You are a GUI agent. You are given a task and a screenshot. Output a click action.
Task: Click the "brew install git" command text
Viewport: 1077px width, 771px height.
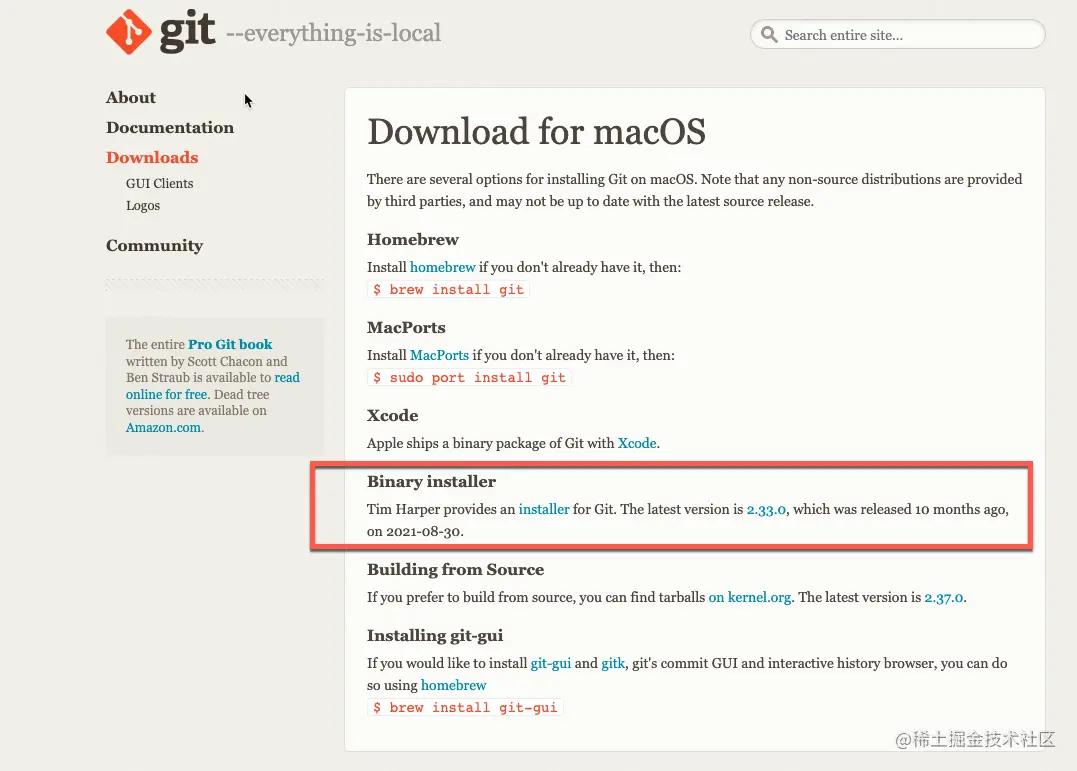click(449, 289)
